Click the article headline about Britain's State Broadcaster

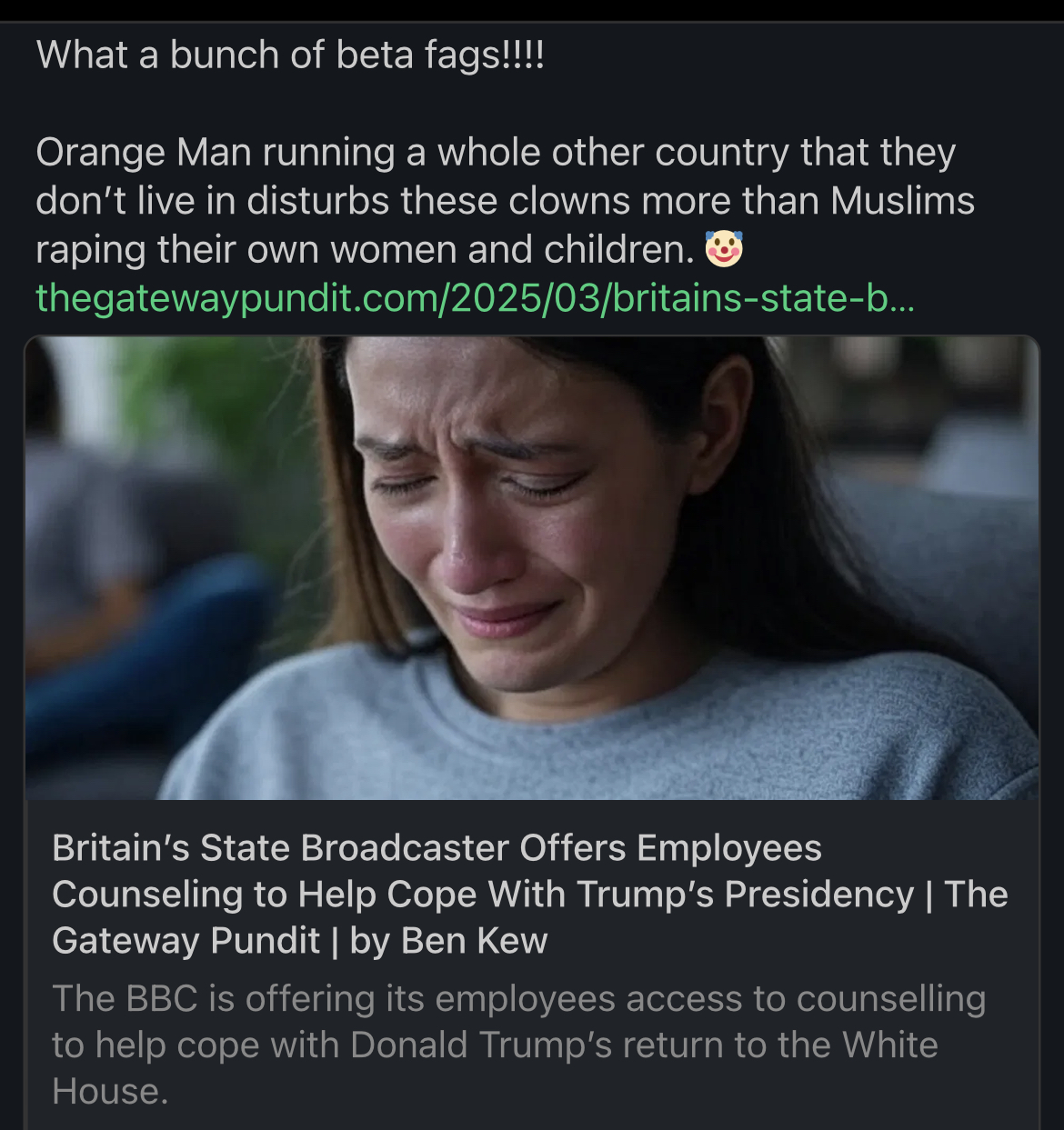click(437, 847)
